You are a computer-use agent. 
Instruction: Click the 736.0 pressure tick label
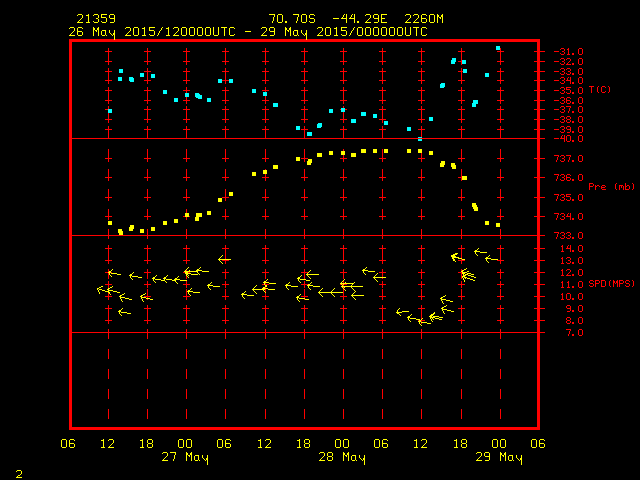569,178
